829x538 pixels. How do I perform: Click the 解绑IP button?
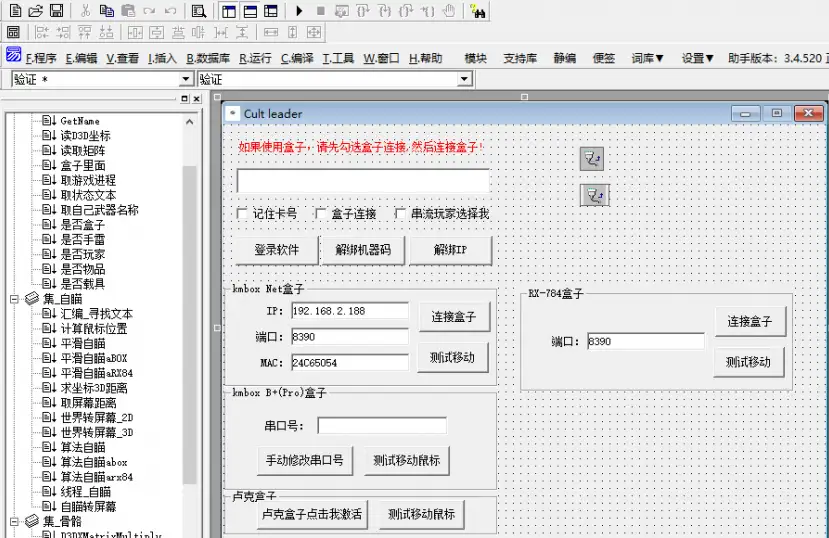point(450,250)
